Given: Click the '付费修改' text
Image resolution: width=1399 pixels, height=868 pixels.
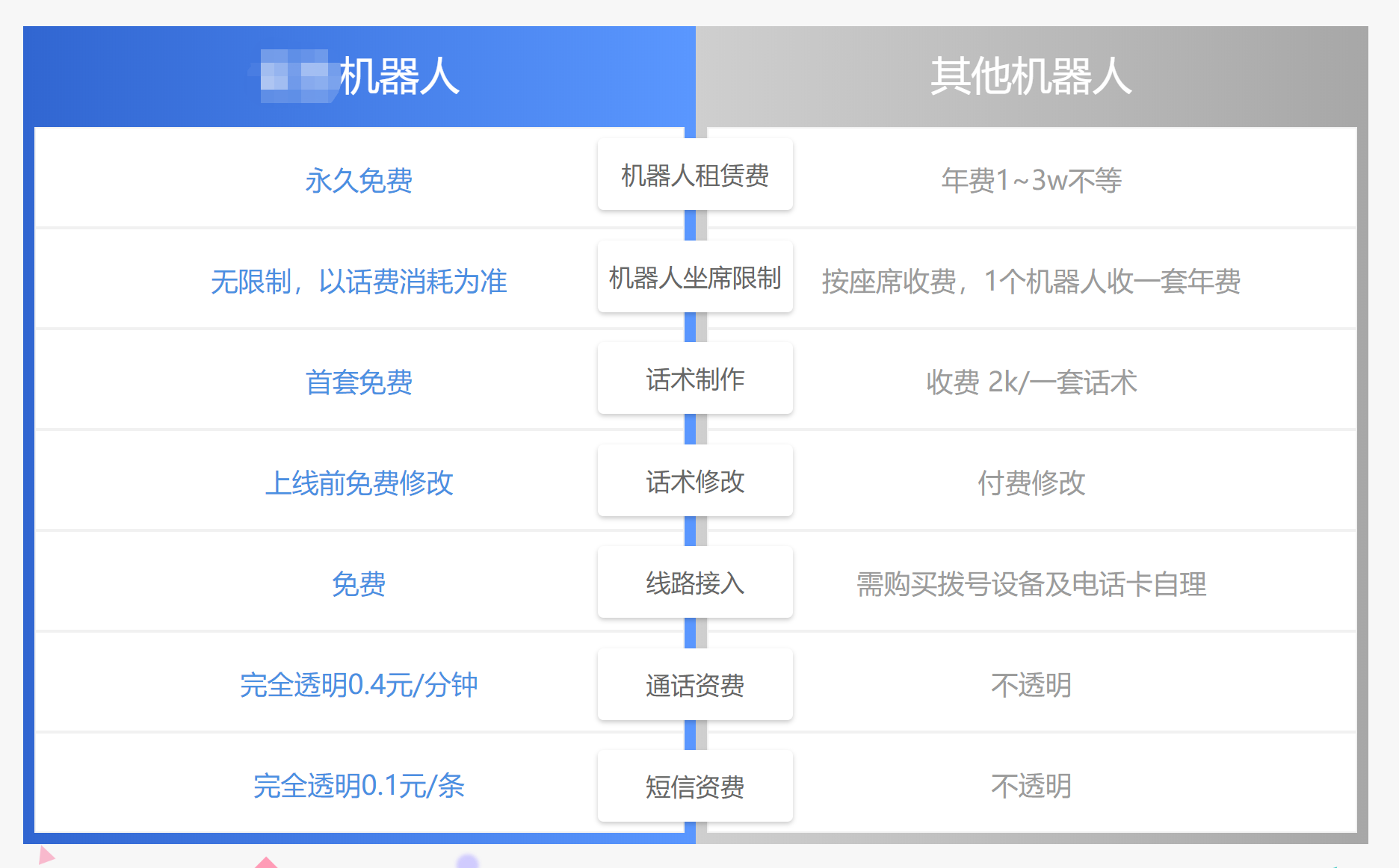Looking at the screenshot, I should [1031, 483].
